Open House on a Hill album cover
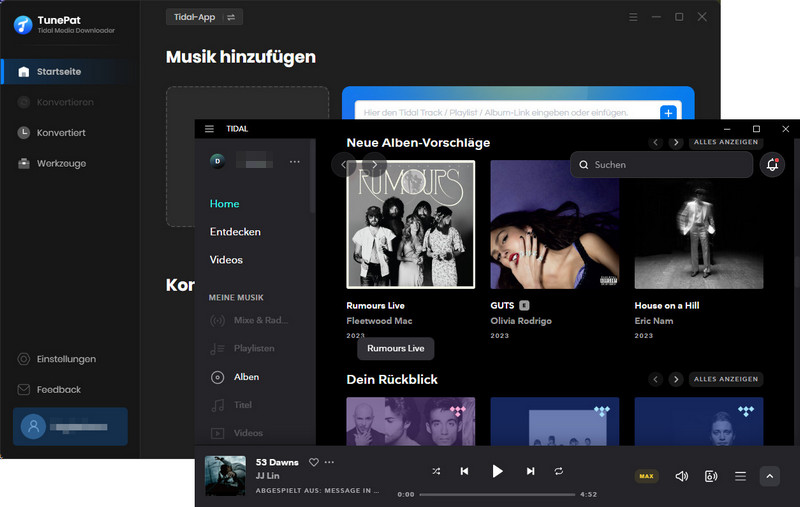 [699, 224]
